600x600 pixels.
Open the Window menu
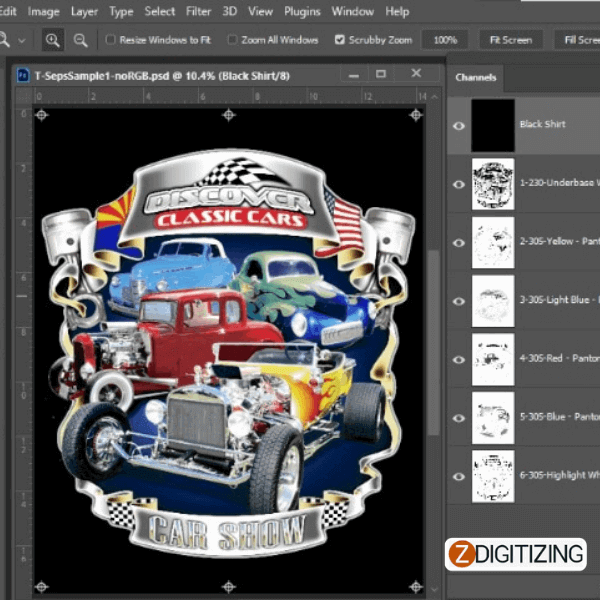[x=352, y=12]
